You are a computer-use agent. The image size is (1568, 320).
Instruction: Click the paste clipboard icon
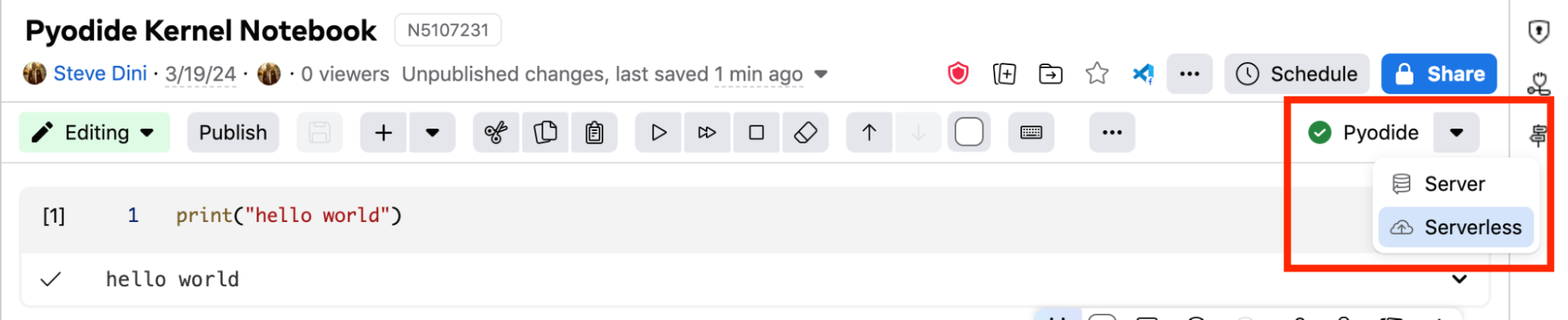(595, 133)
